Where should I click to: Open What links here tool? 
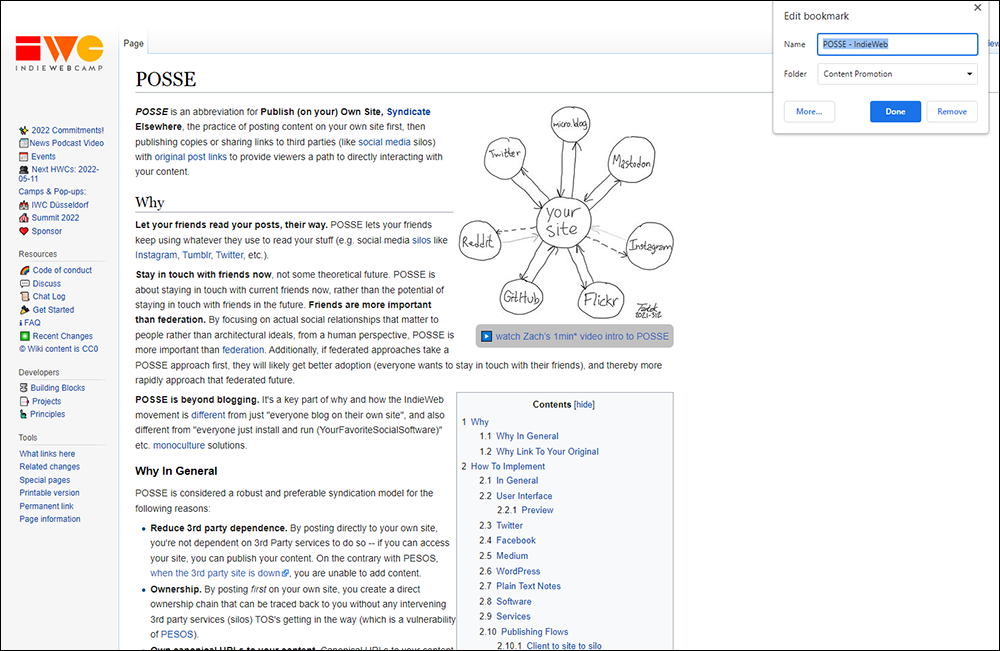(47, 454)
